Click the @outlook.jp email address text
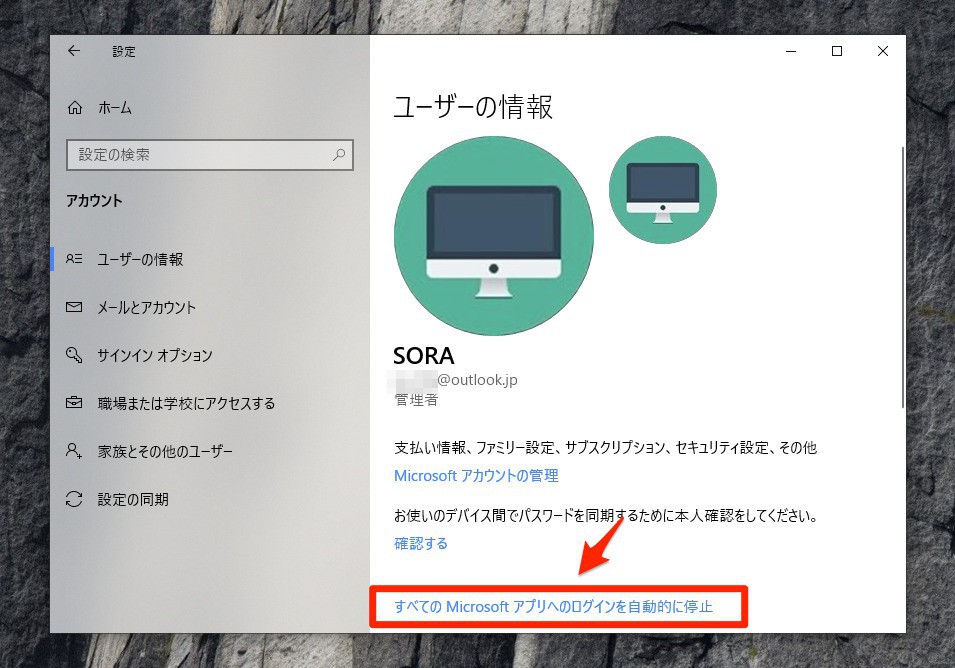The image size is (955, 668). [x=478, y=380]
